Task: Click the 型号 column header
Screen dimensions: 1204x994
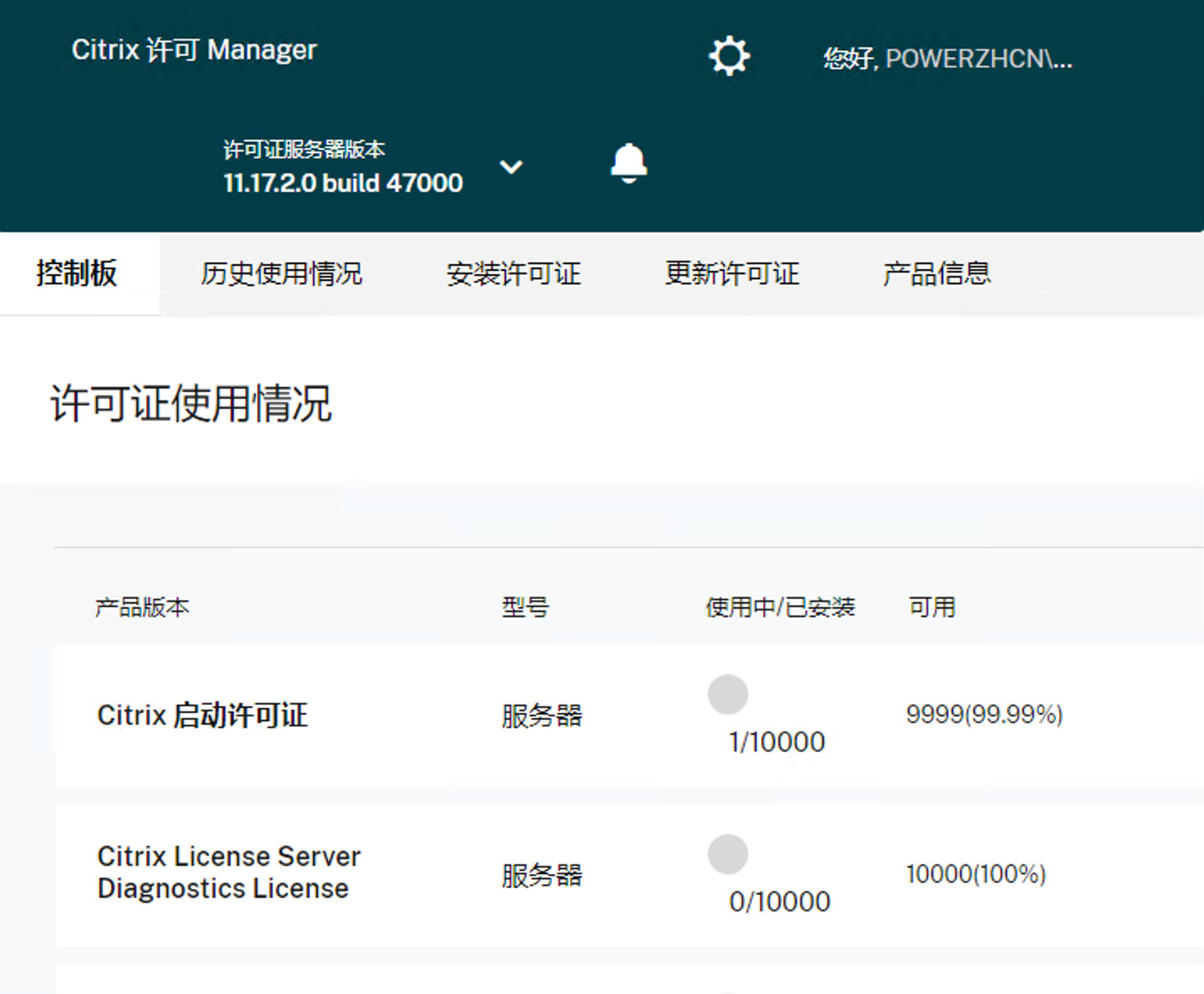Action: (525, 607)
